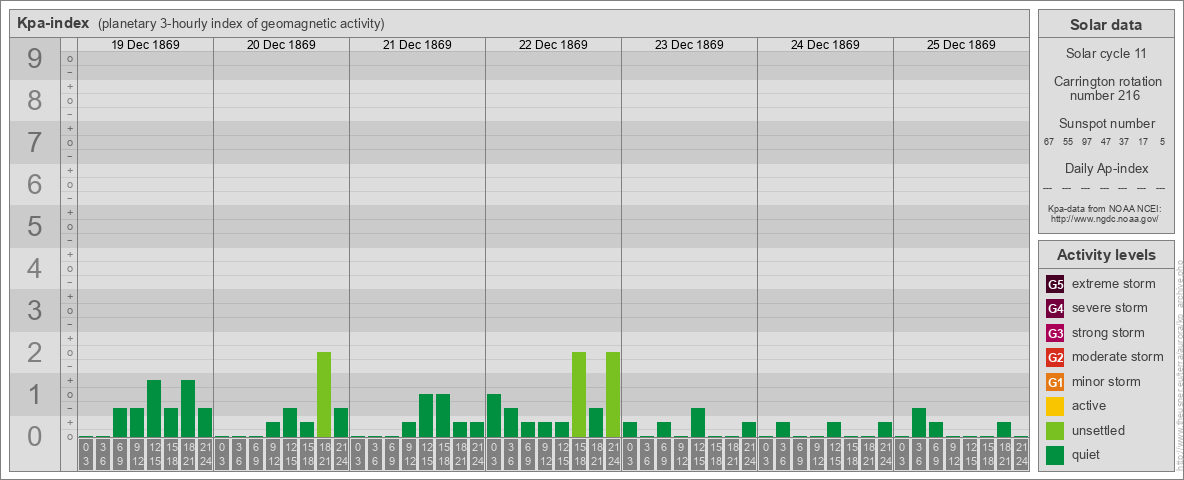Click the Kp level 0 axis label
The height and width of the screenshot is (480, 1184).
[x=35, y=436]
